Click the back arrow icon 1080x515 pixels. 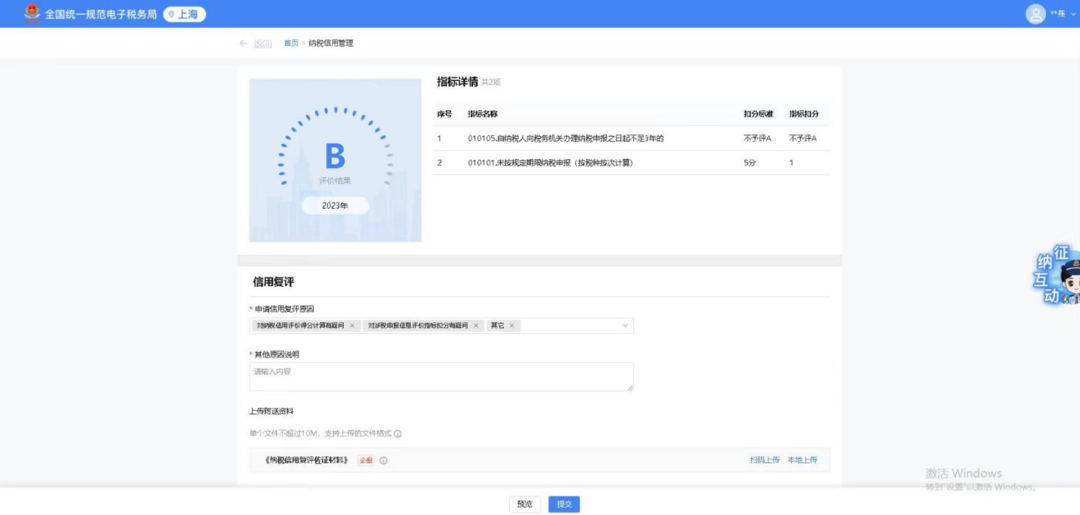point(244,44)
